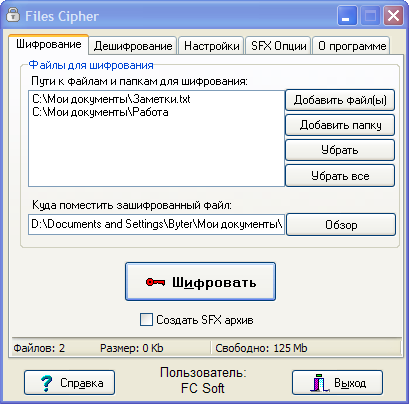Screen dimensions: 409x404
Task: Click the Убрать button
Action: 340,150
